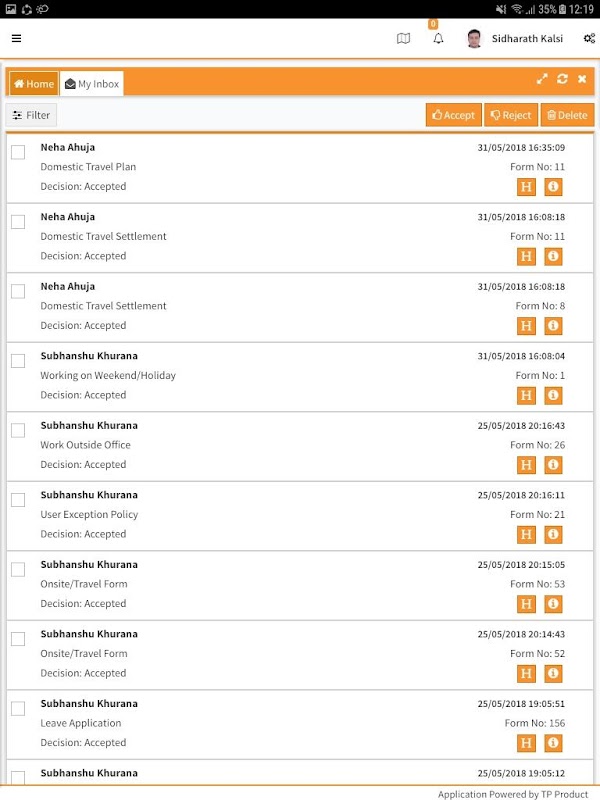Open the Sidharath Kalsi profile menu
This screenshot has height=800, width=600.
point(515,38)
